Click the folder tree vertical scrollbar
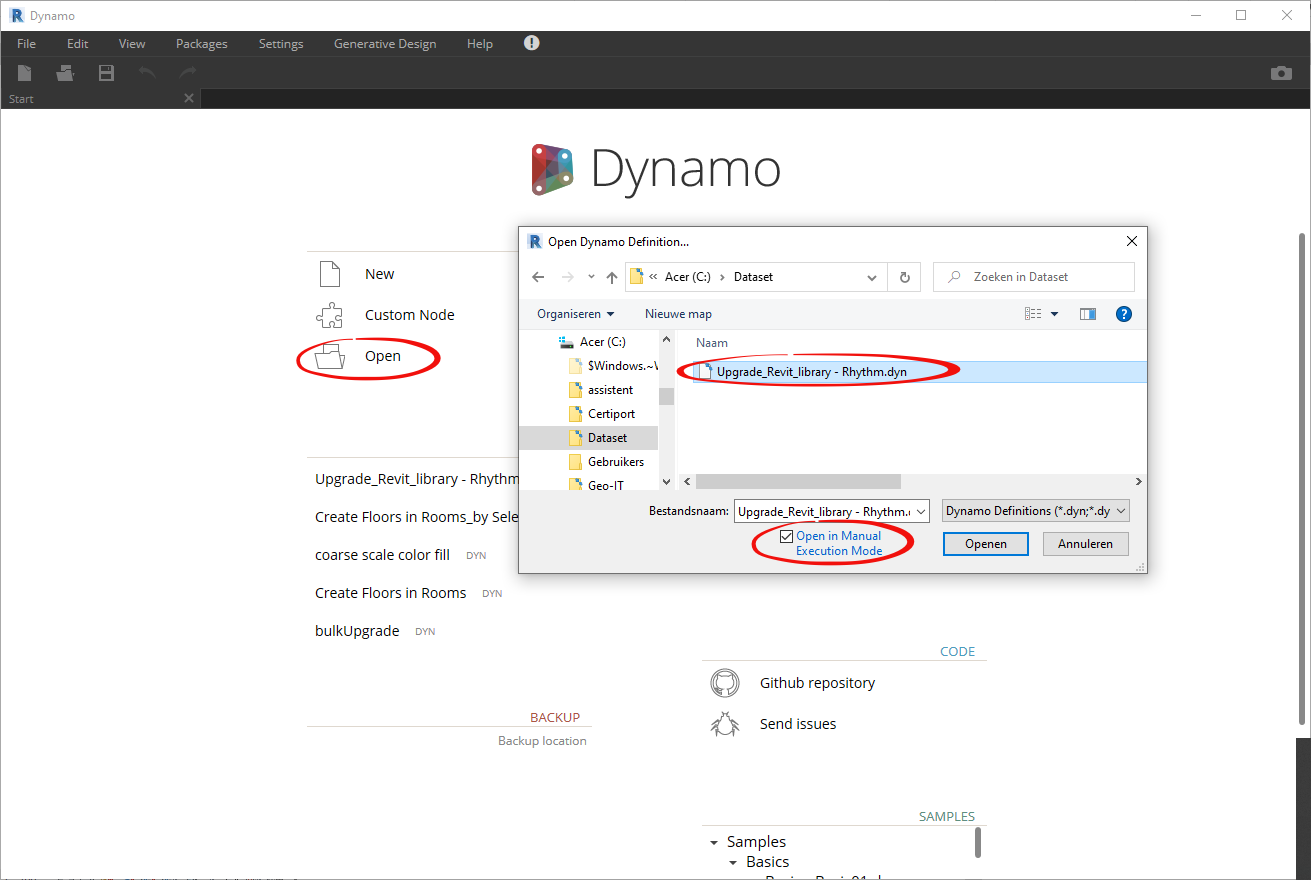This screenshot has width=1311, height=880. click(666, 395)
